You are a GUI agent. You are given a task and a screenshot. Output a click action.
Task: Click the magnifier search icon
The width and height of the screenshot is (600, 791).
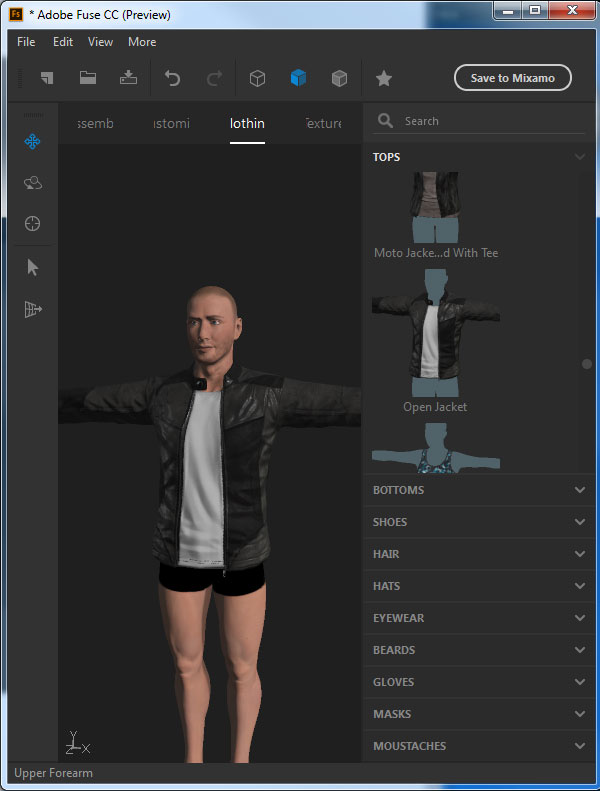[x=386, y=121]
